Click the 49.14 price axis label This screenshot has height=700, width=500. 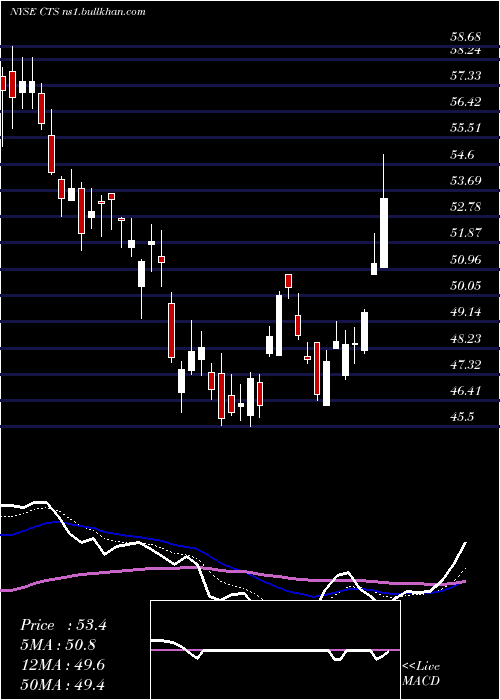click(x=466, y=312)
